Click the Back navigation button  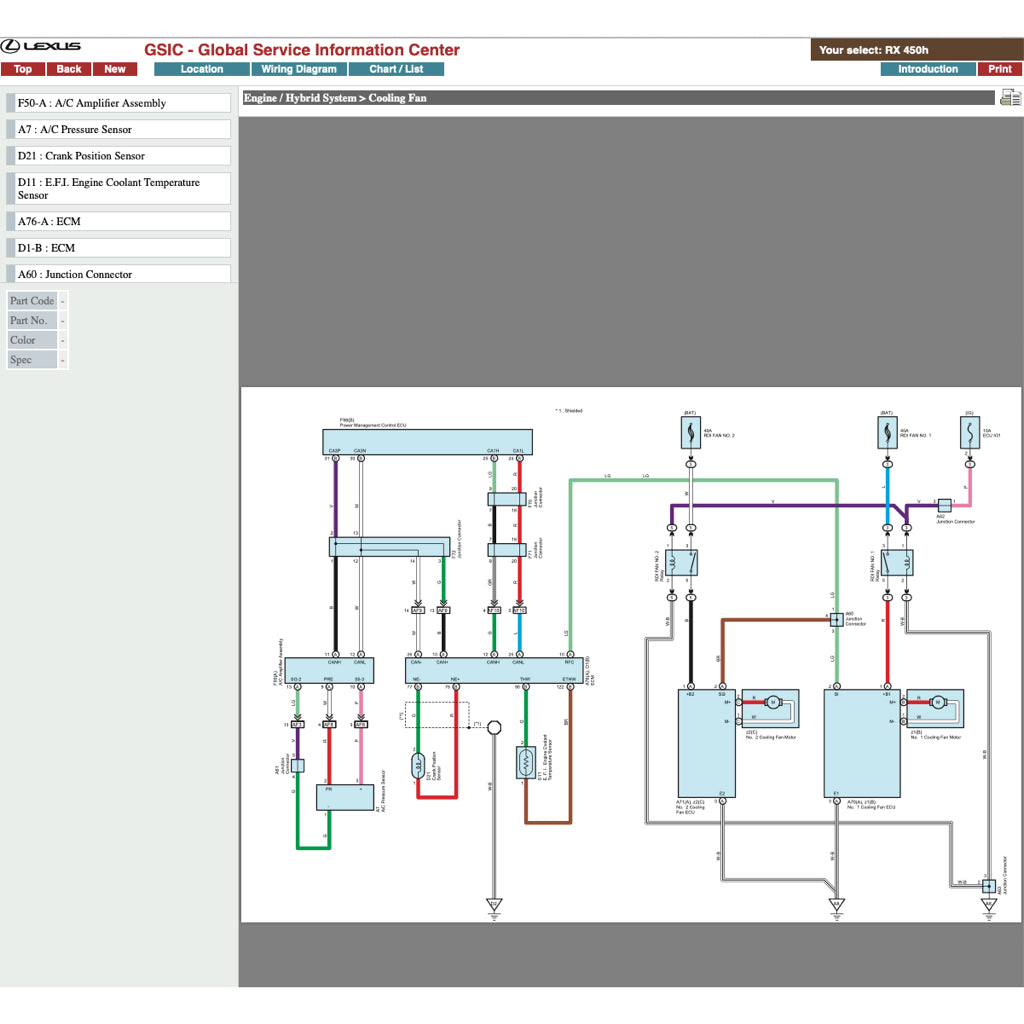pyautogui.click(x=69, y=69)
